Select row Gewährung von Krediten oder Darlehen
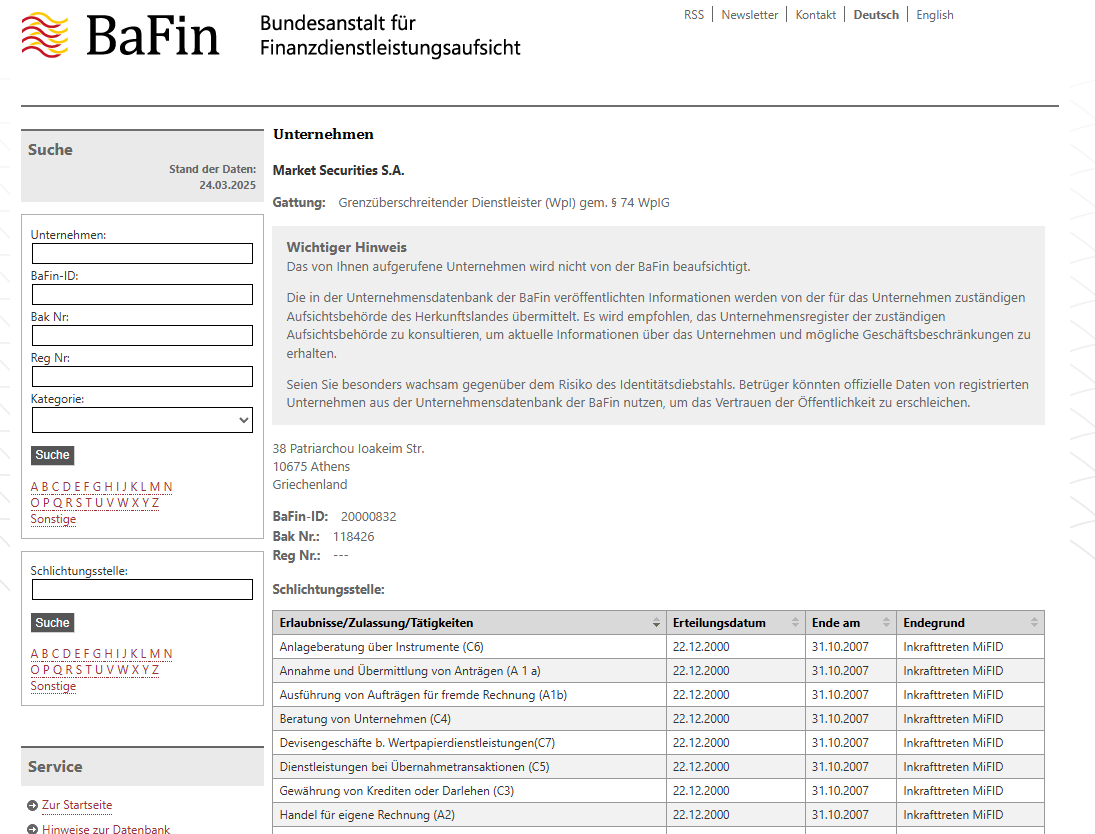Image resolution: width=1095 pixels, height=834 pixels. (659, 791)
